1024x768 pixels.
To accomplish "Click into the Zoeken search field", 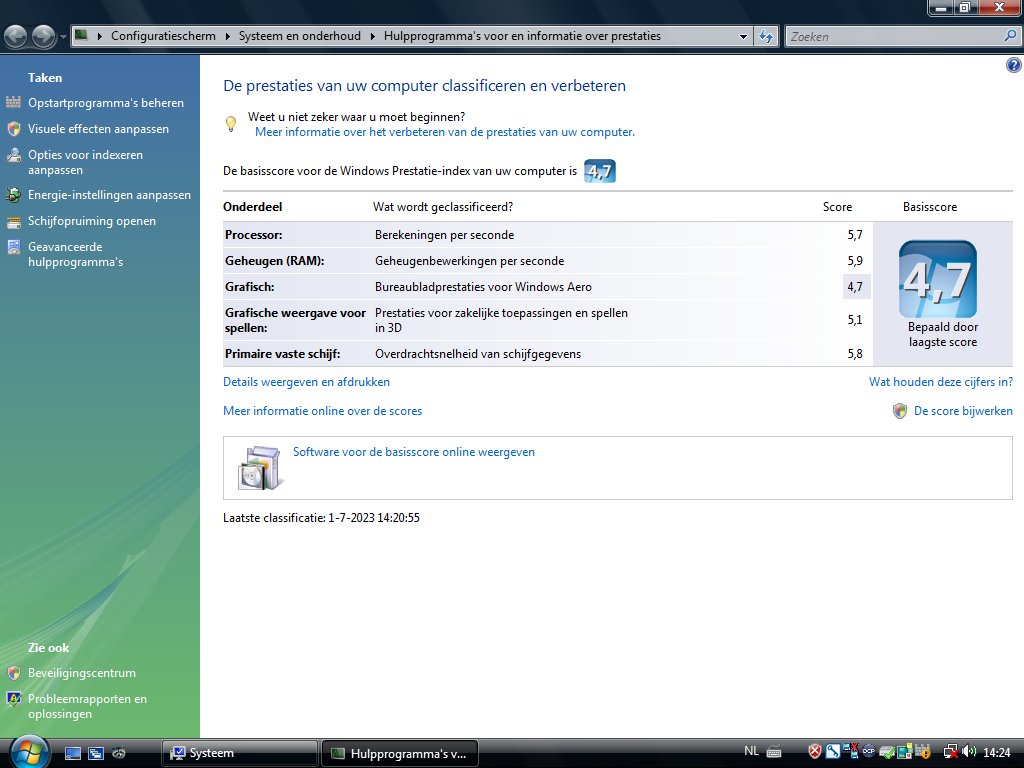I will (x=894, y=37).
